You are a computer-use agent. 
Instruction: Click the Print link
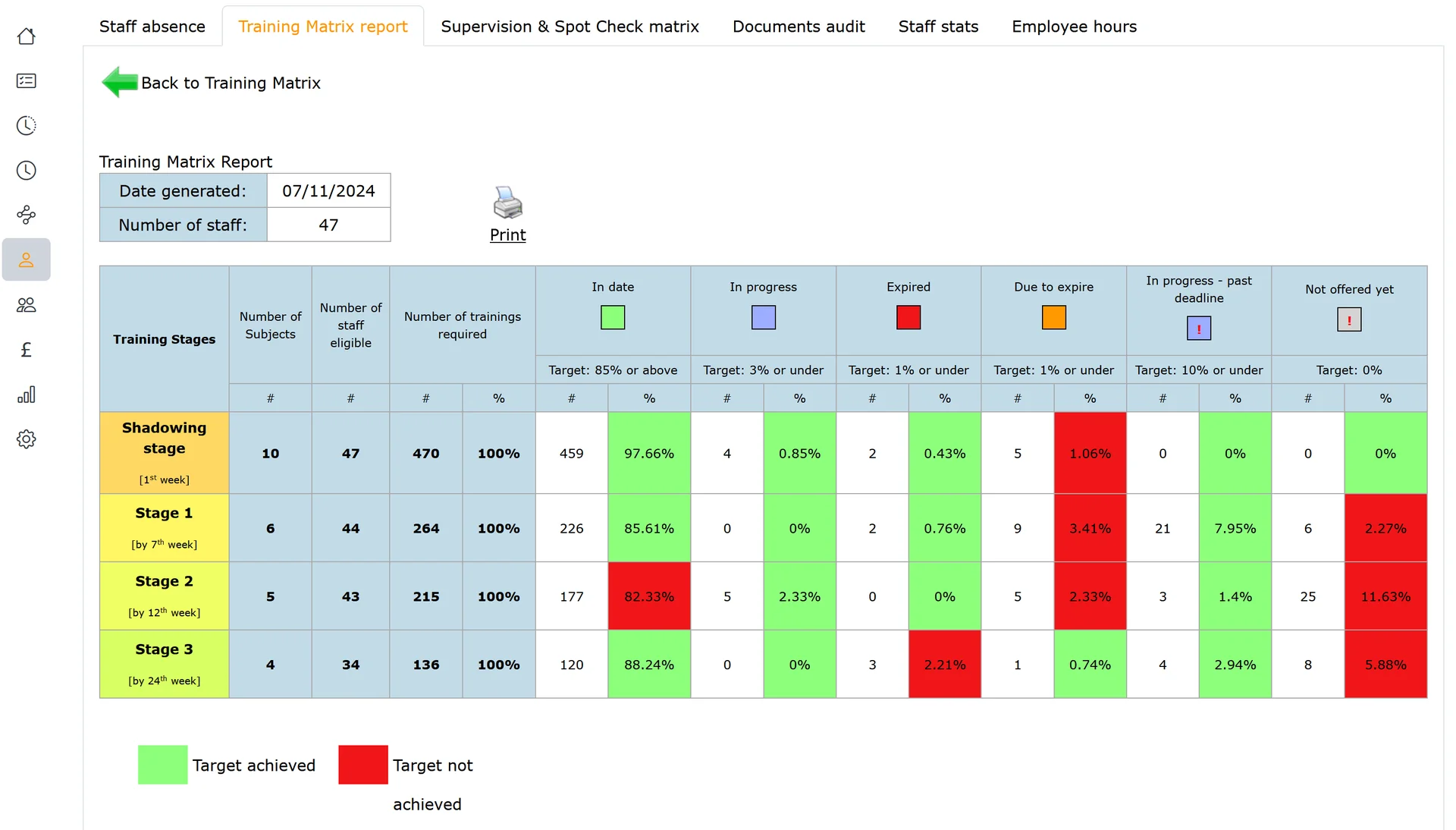coord(507,235)
